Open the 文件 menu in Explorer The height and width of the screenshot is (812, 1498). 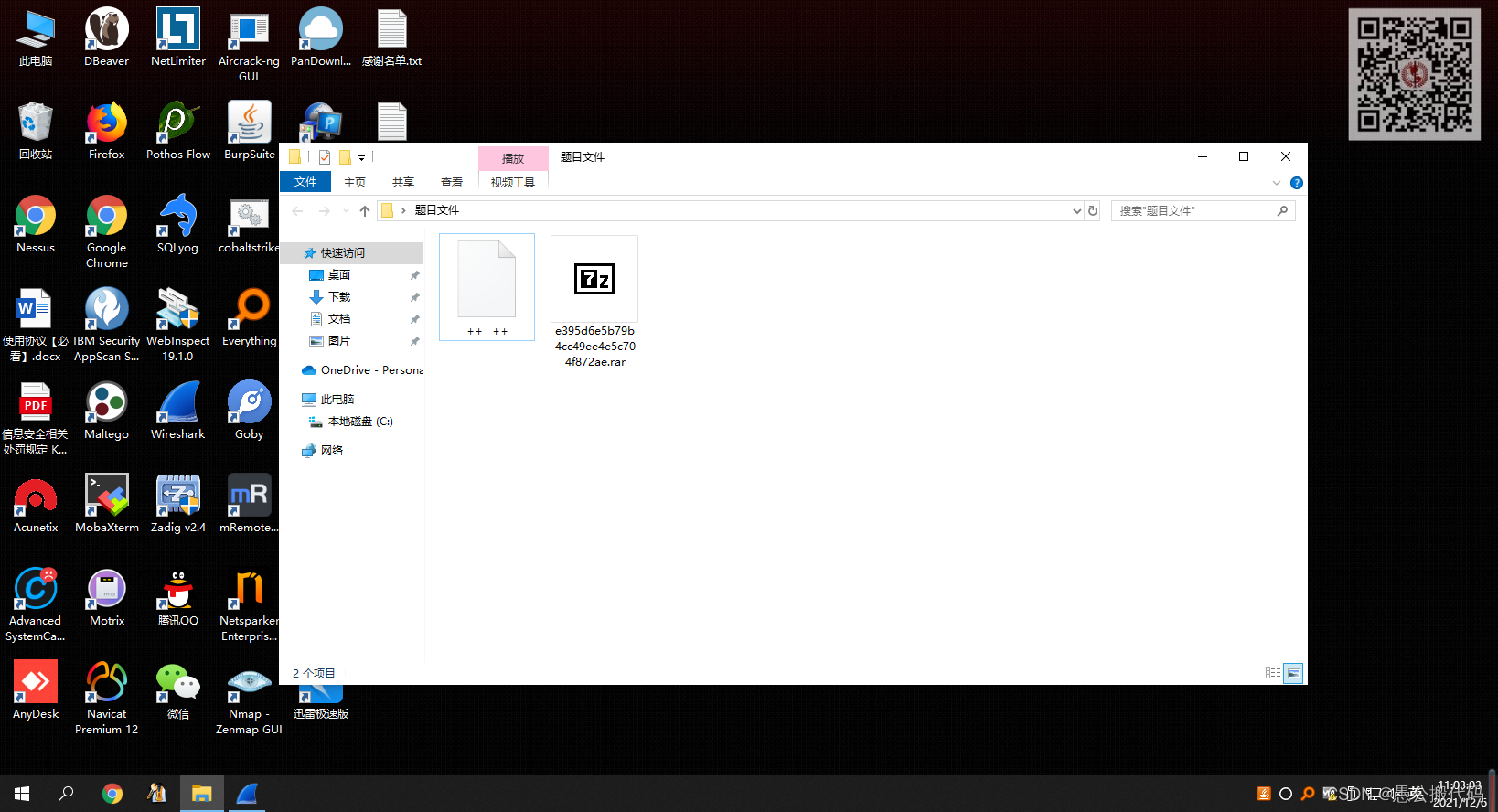pos(305,182)
